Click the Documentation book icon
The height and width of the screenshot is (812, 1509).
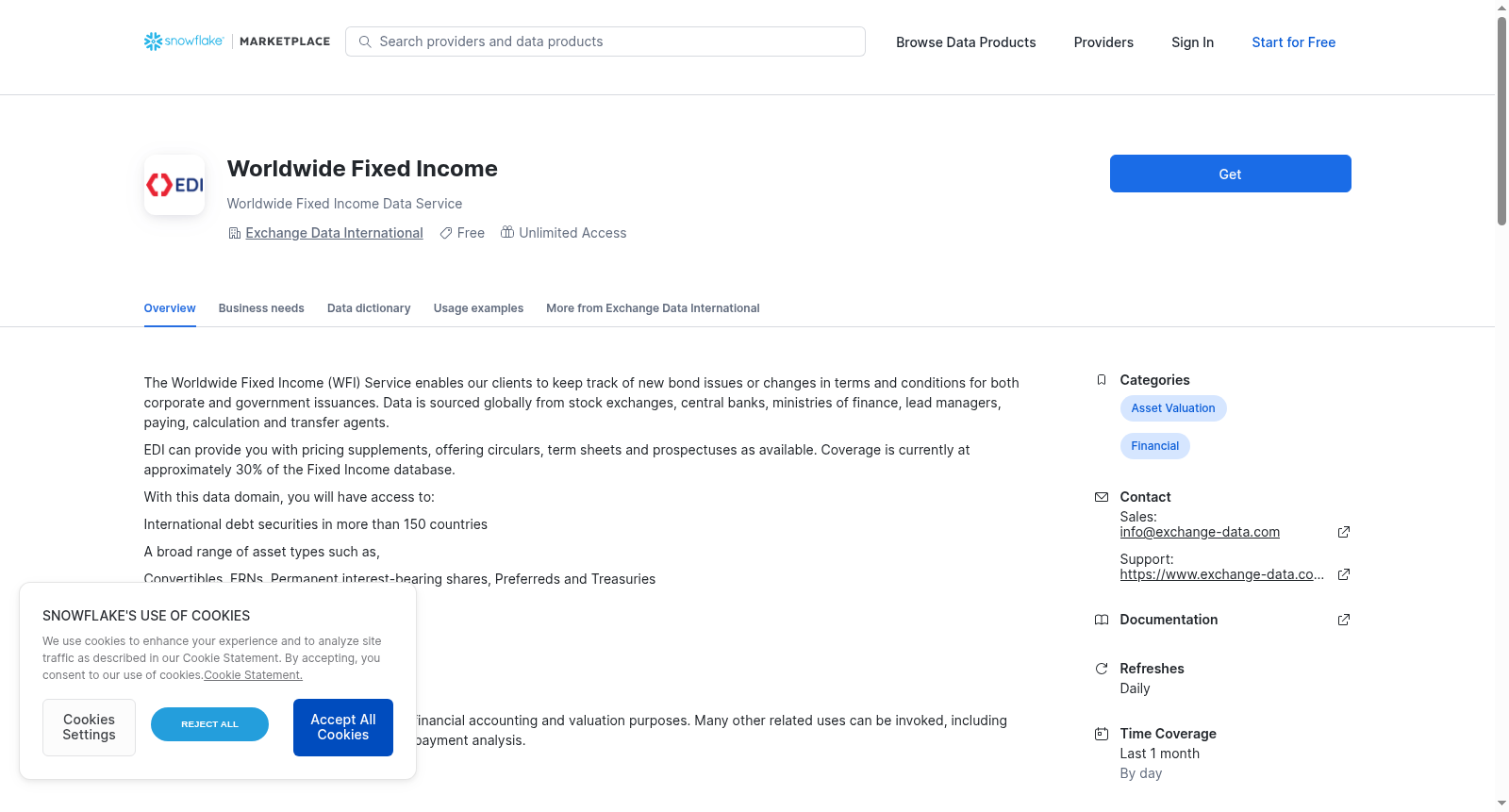(x=1102, y=620)
